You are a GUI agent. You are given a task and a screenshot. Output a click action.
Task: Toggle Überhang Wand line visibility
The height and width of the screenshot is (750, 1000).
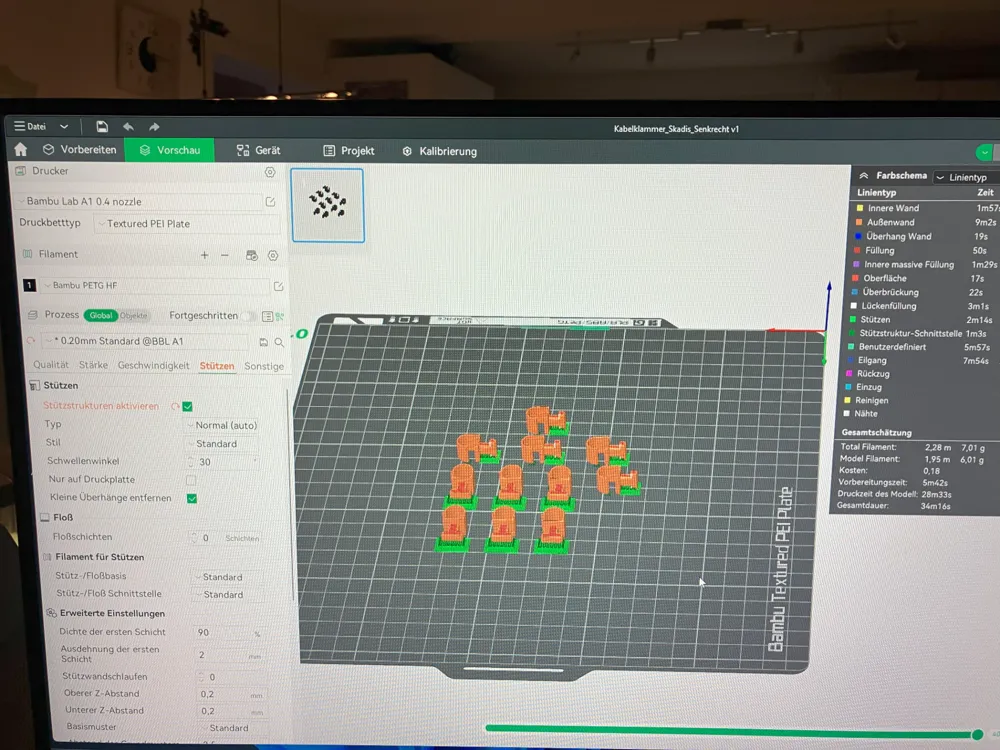tap(858, 236)
